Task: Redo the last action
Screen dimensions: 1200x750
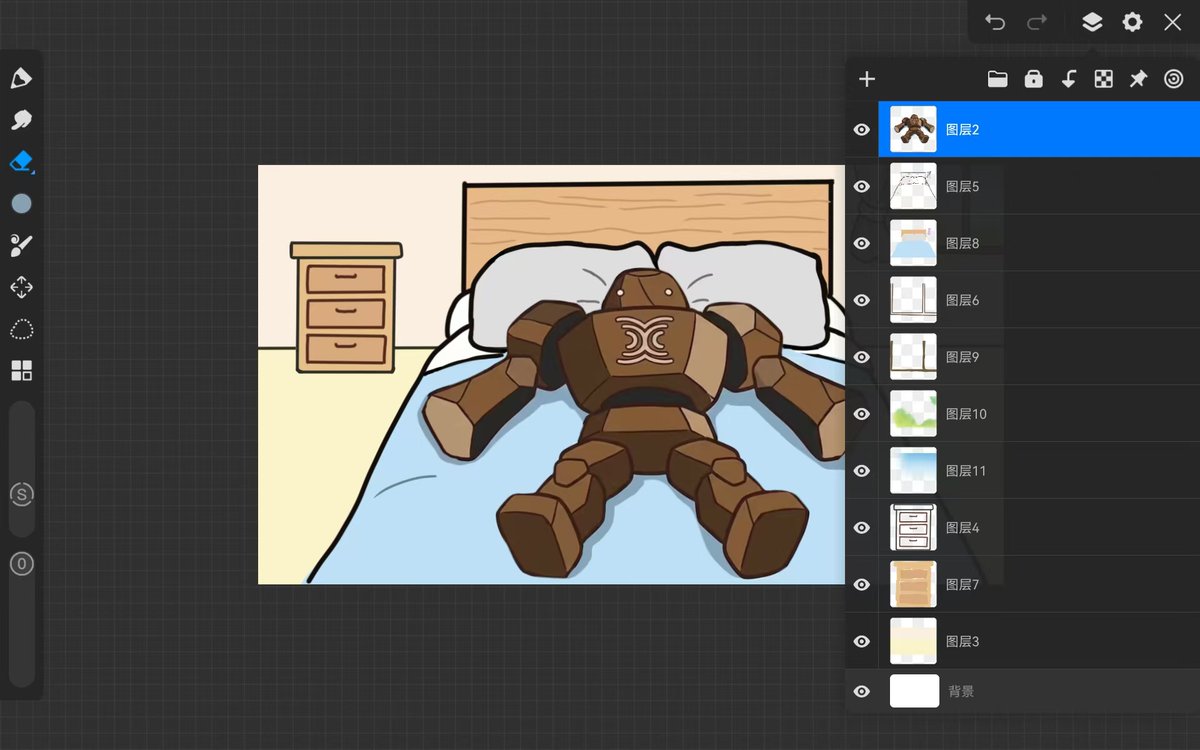Action: [x=1037, y=22]
